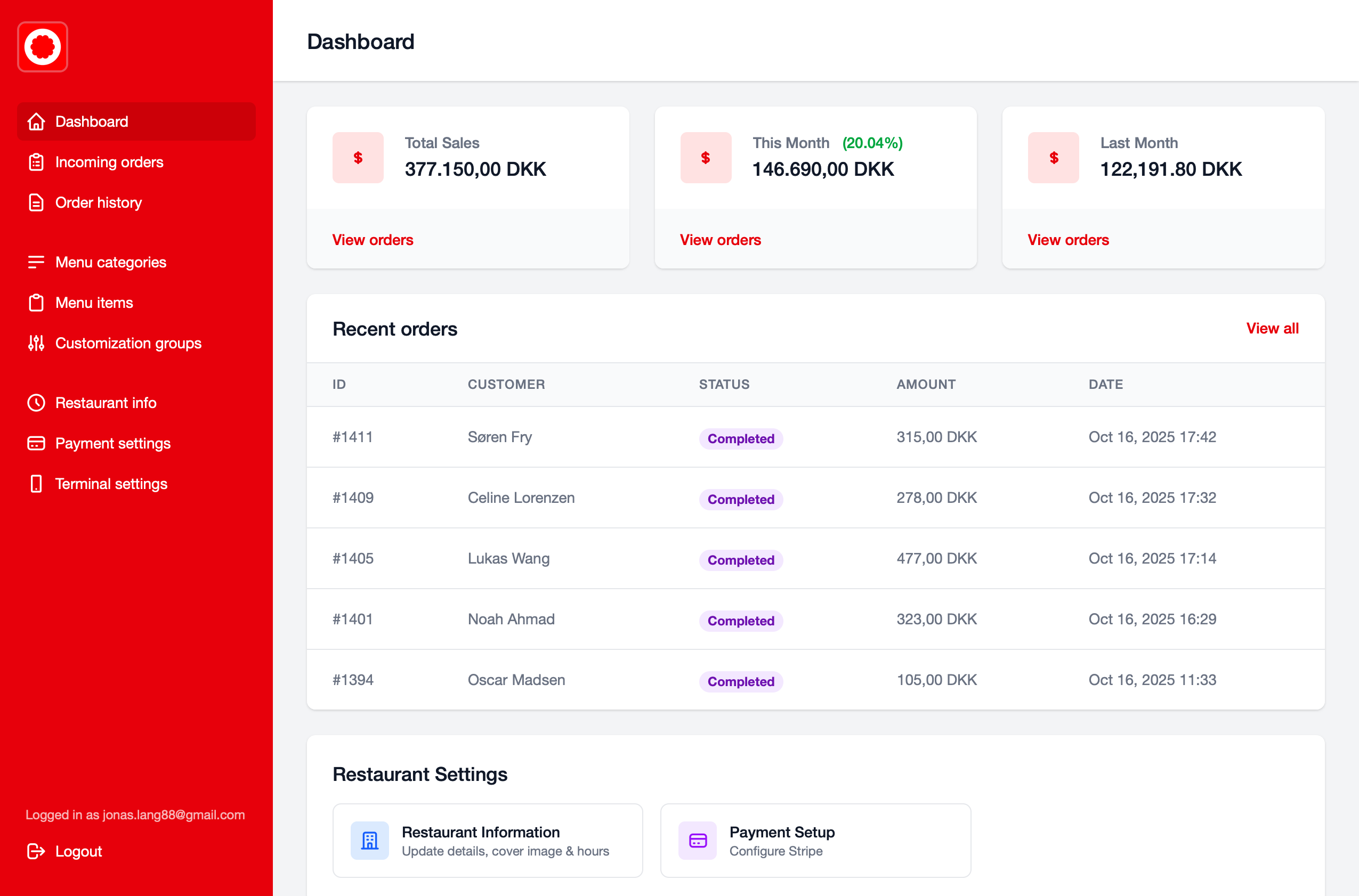Click the Restaurant info clock icon

click(36, 403)
